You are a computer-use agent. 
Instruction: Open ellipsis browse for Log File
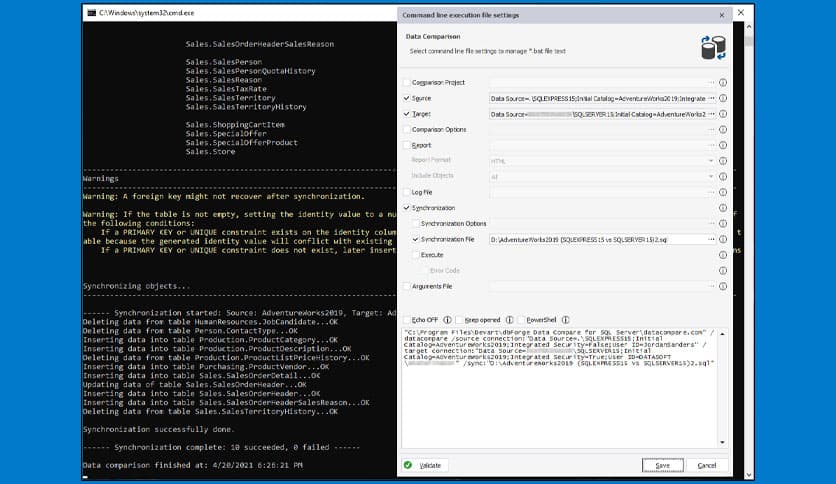(x=711, y=192)
